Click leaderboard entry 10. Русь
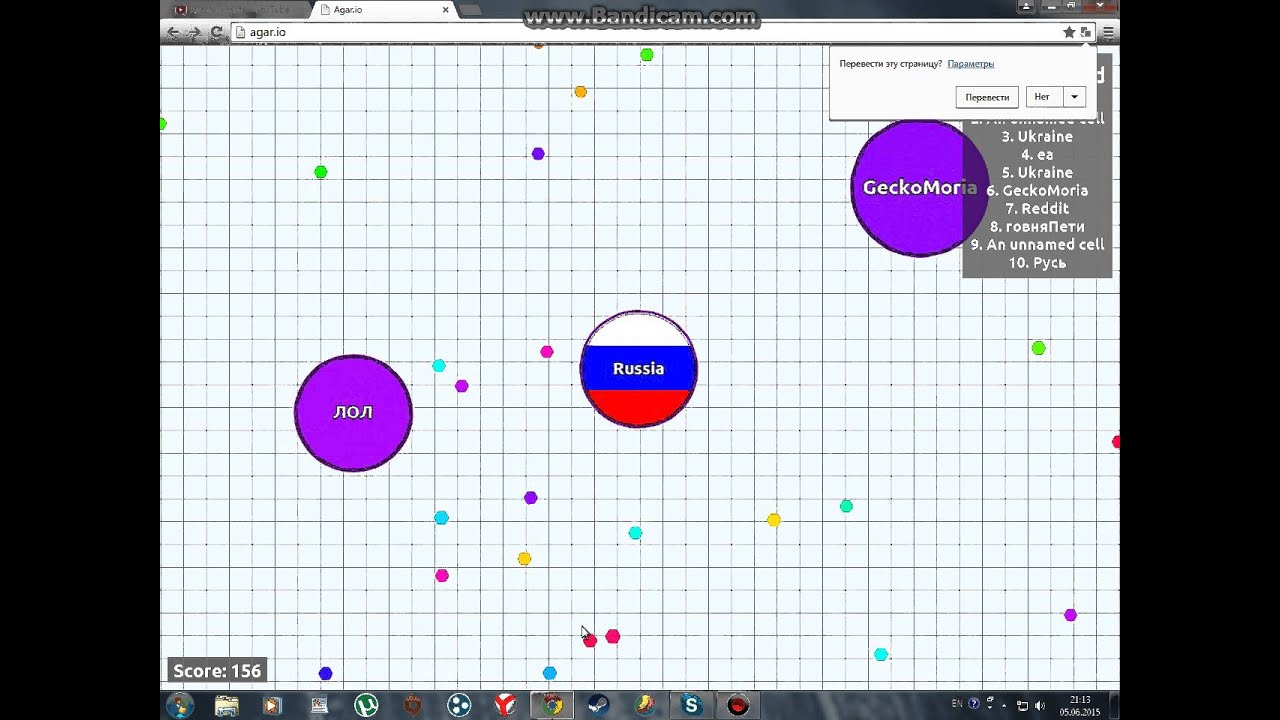 tap(1037, 263)
